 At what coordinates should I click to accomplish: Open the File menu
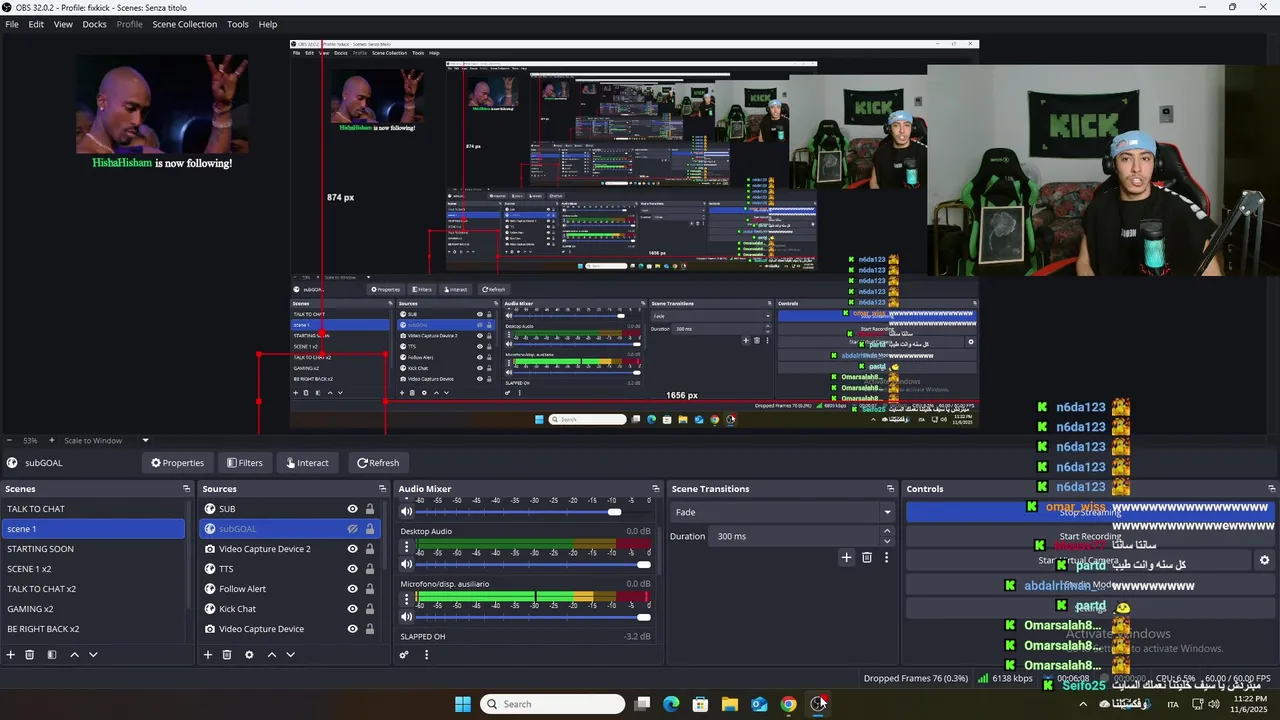coord(12,24)
